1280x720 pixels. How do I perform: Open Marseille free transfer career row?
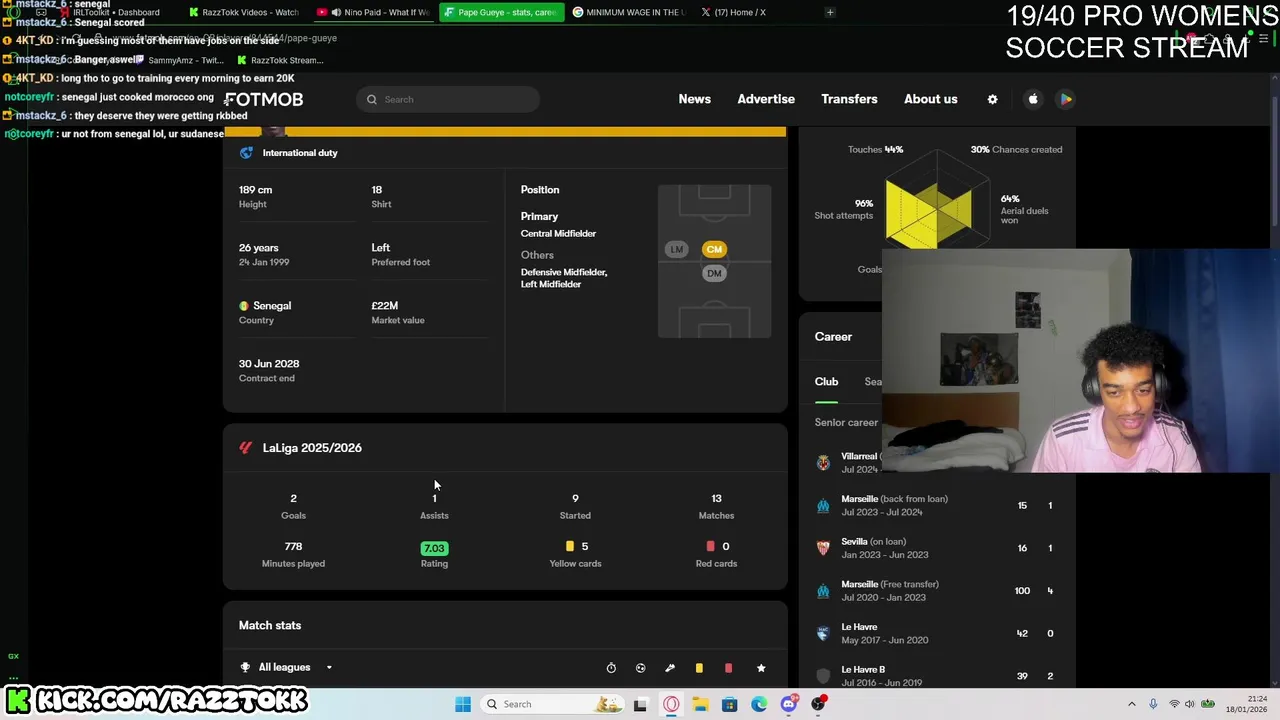pos(937,591)
